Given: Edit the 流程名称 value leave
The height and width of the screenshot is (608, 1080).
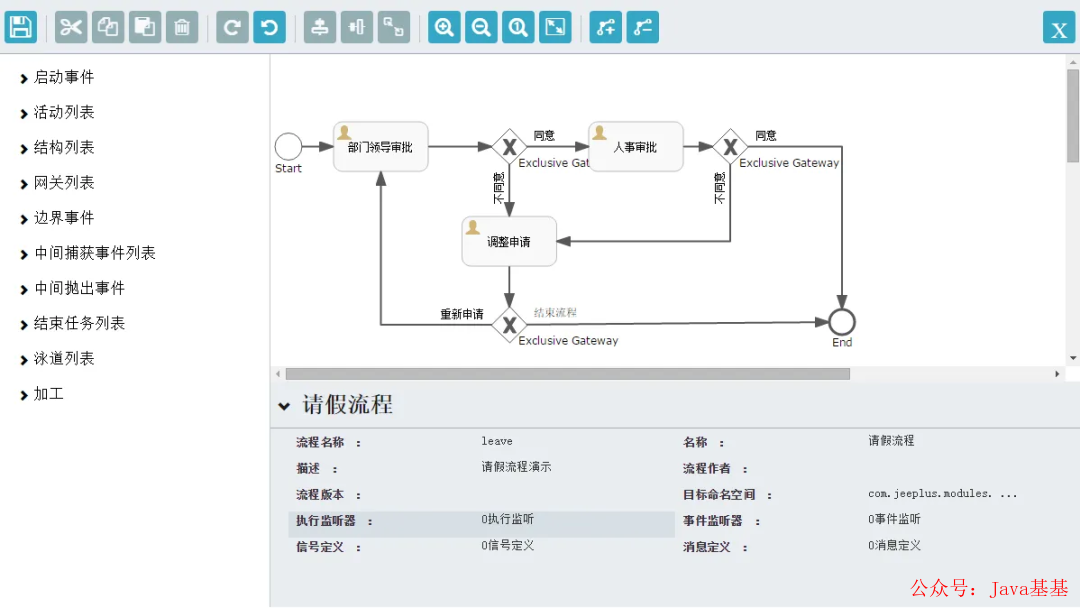Looking at the screenshot, I should point(497,441).
